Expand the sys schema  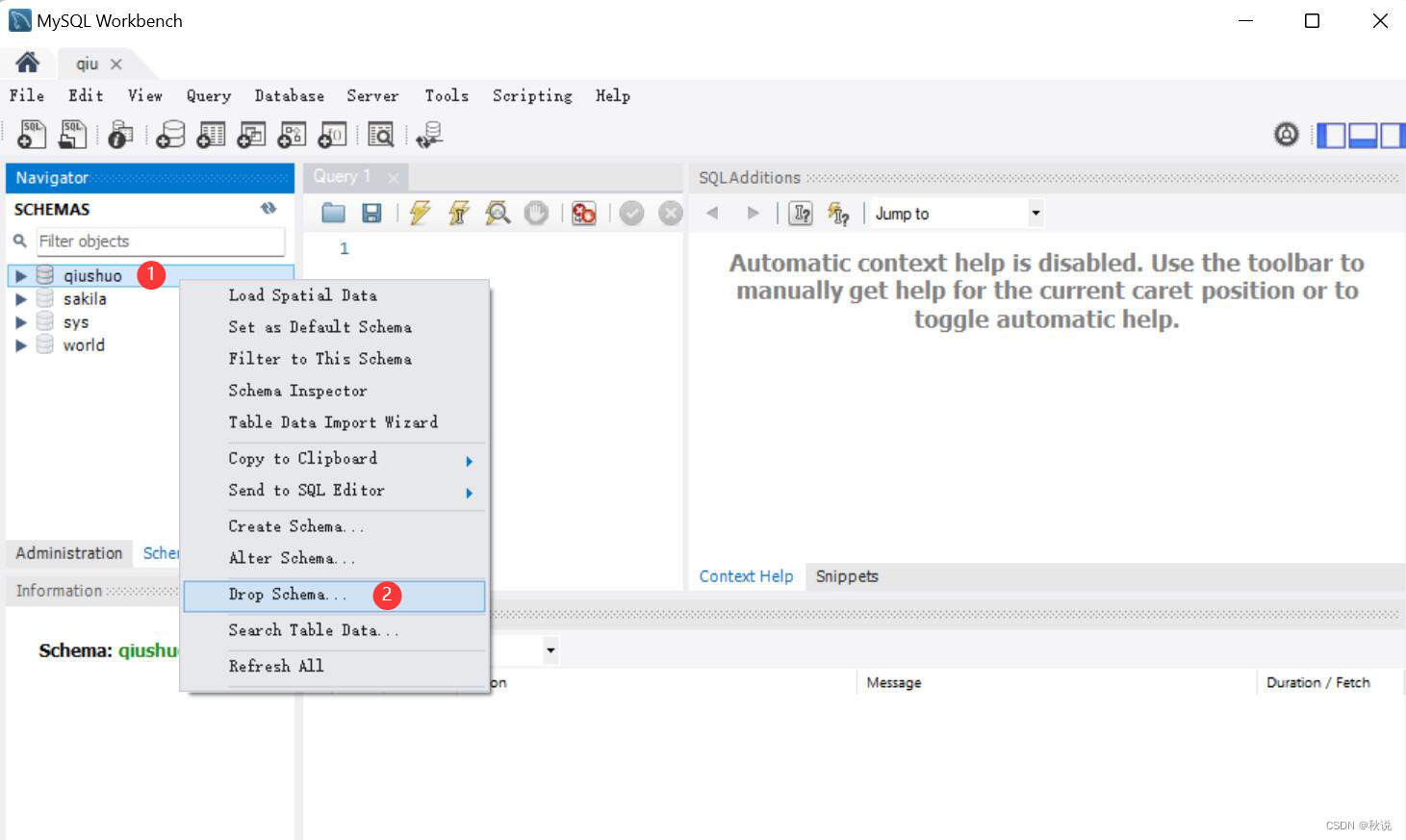pos(20,322)
